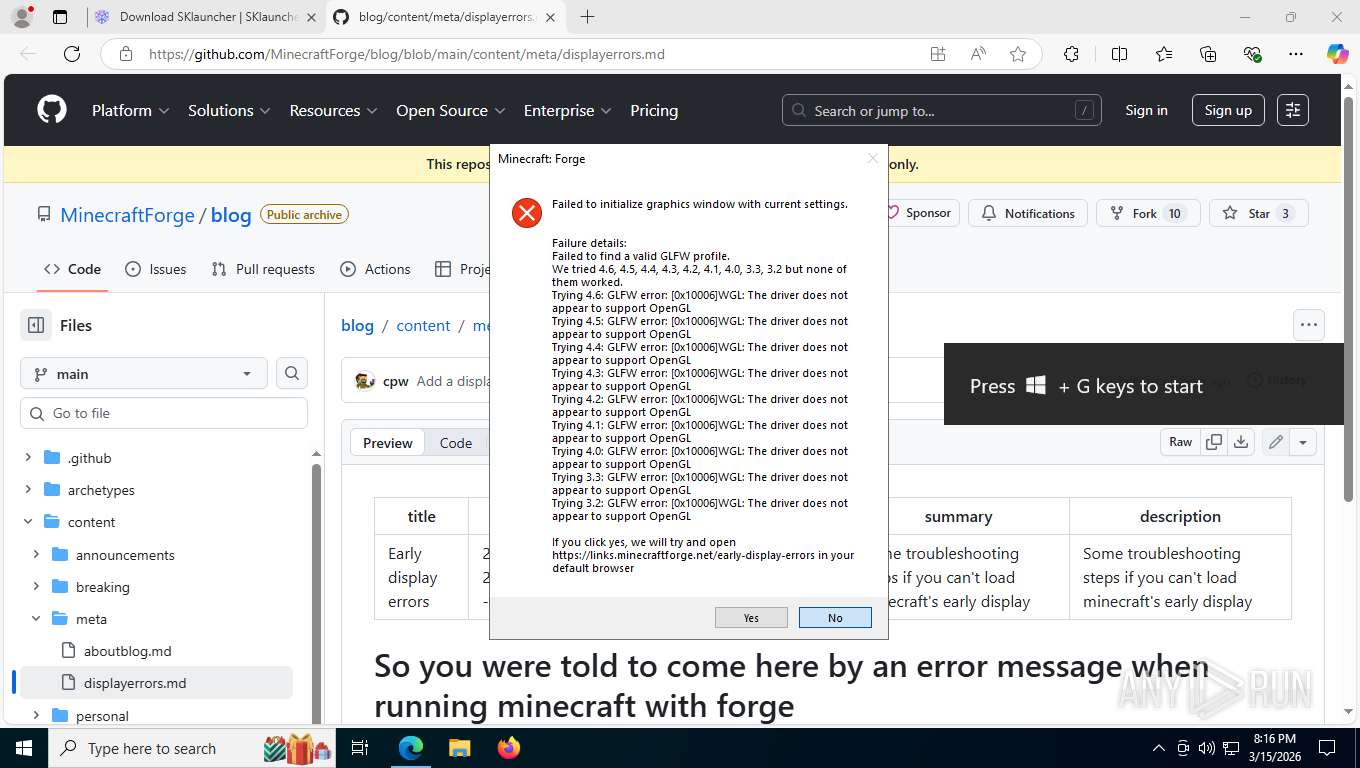Expand the .github folder

click(x=28, y=458)
